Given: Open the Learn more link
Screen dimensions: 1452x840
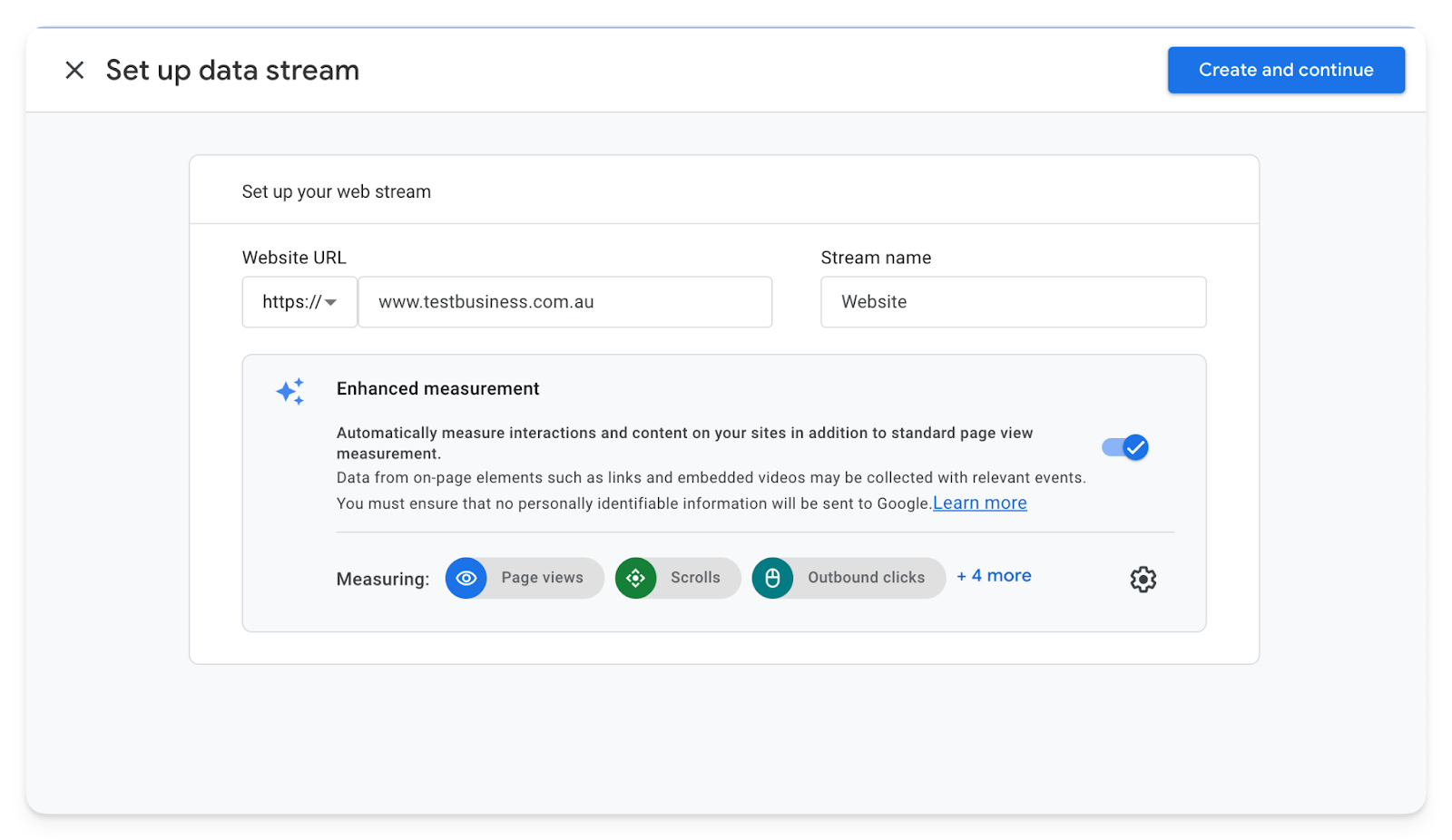Looking at the screenshot, I should 979,503.
